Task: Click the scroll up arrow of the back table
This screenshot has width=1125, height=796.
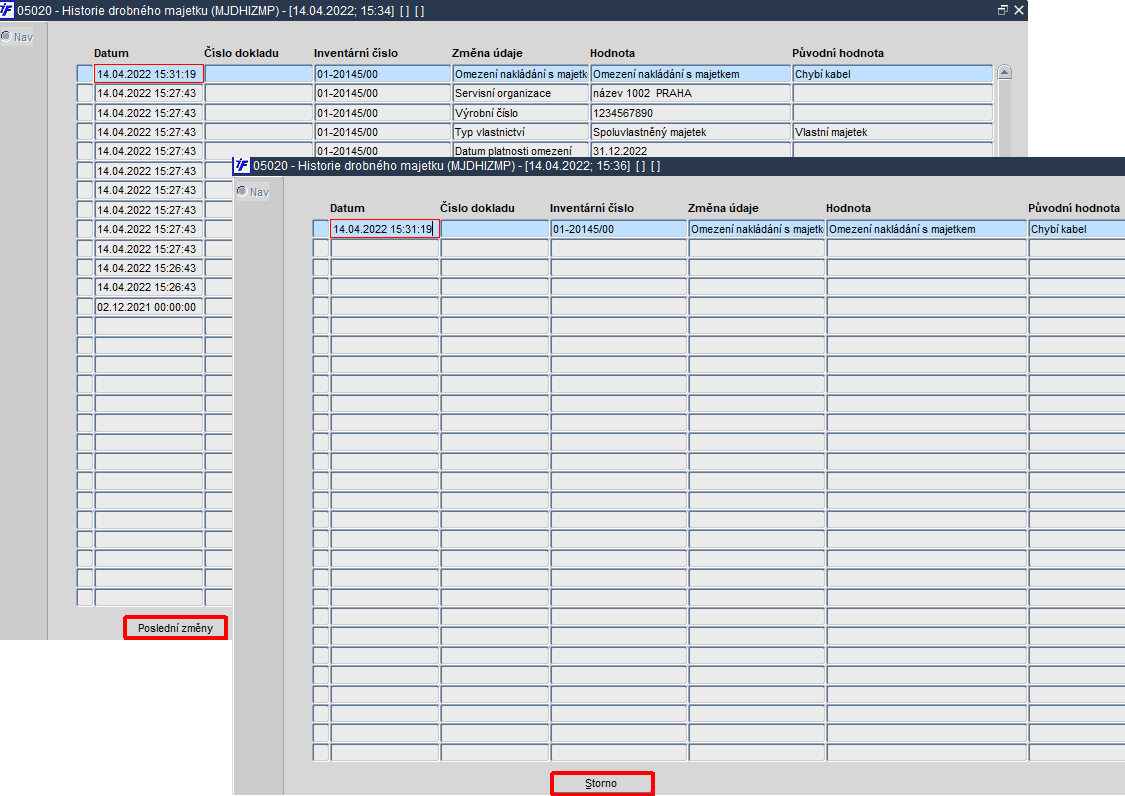Action: 1004,72
